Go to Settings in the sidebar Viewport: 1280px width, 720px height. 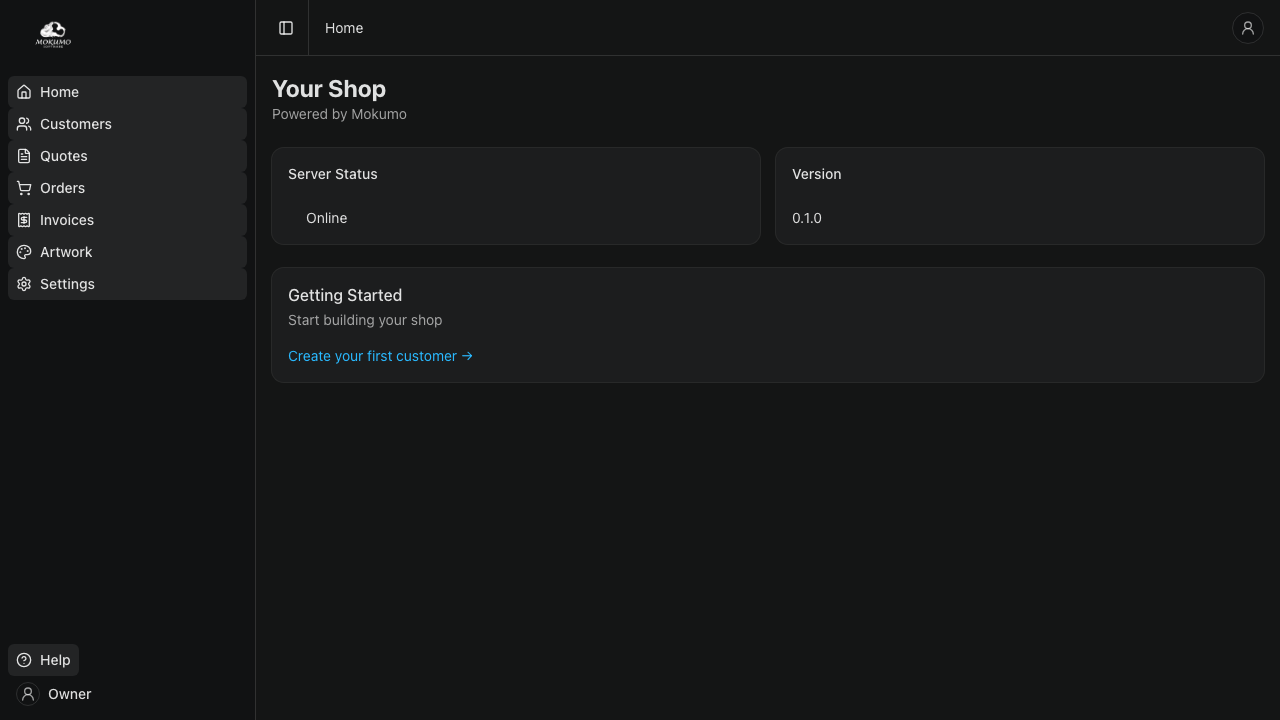click(x=67, y=284)
